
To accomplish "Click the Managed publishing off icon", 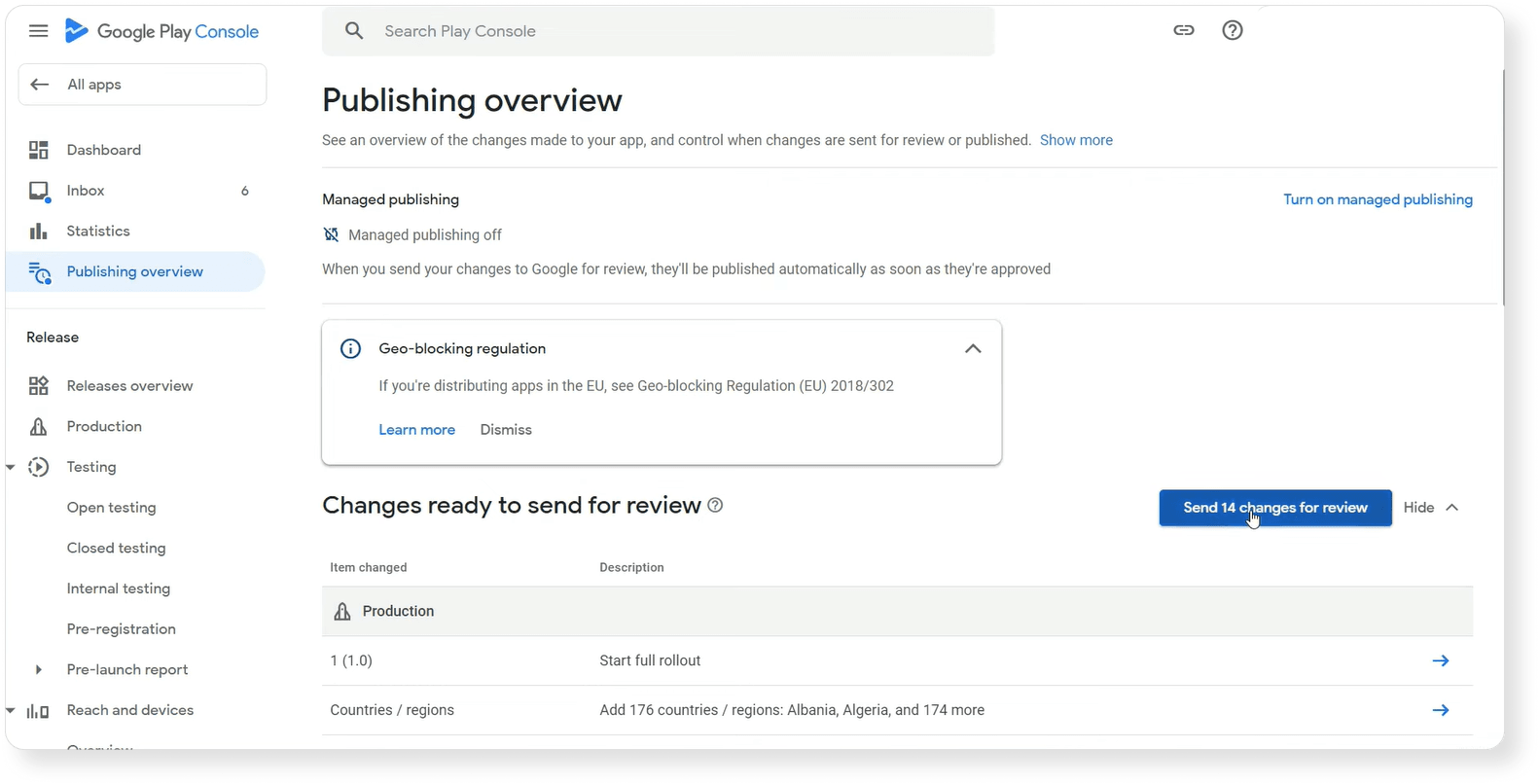I will tap(331, 234).
